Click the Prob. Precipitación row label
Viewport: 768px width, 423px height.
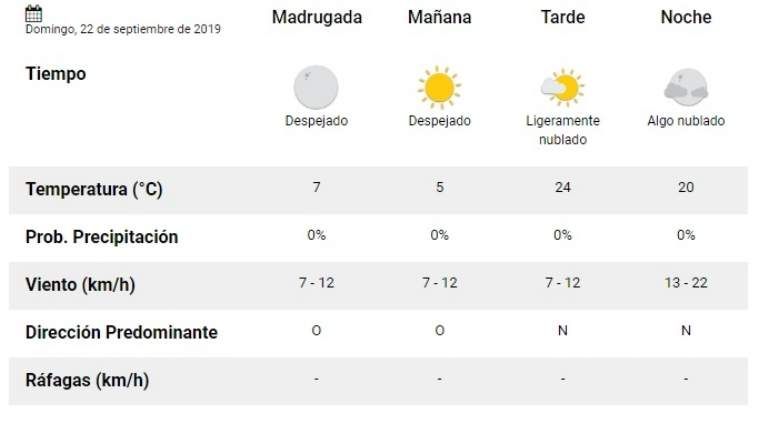101,237
